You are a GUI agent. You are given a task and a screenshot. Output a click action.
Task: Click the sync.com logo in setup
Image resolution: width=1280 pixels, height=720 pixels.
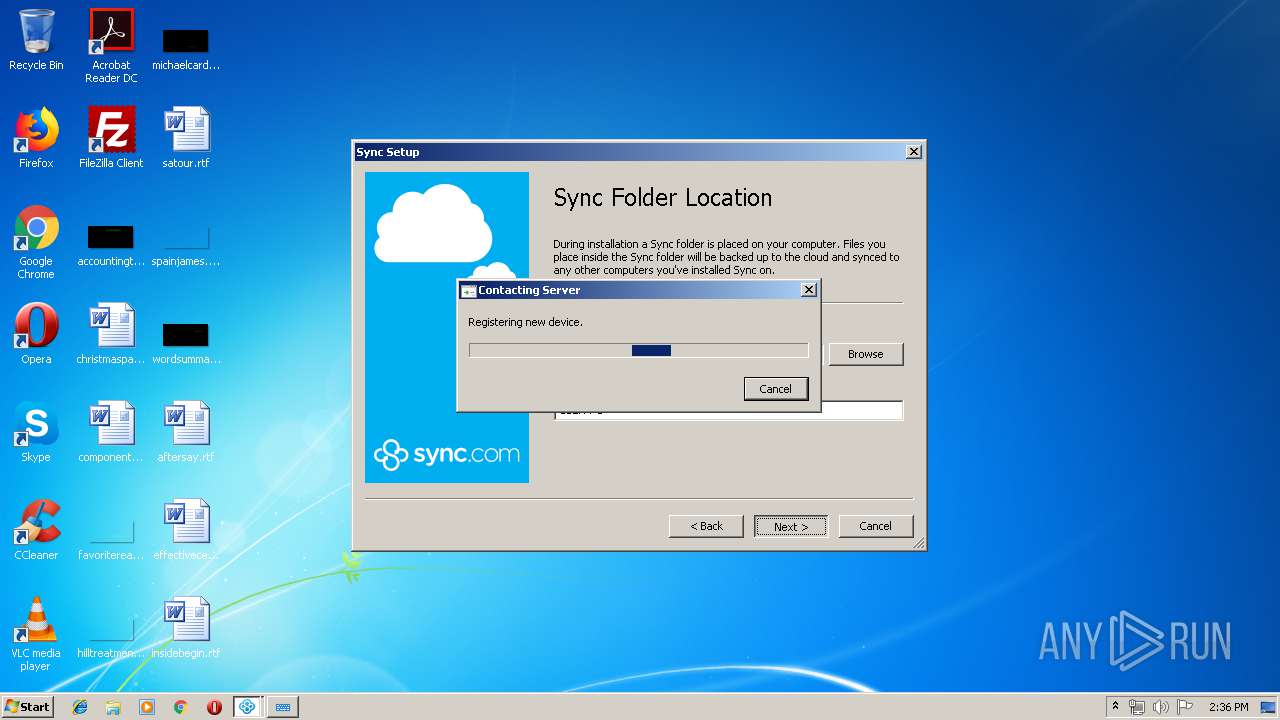(447, 454)
